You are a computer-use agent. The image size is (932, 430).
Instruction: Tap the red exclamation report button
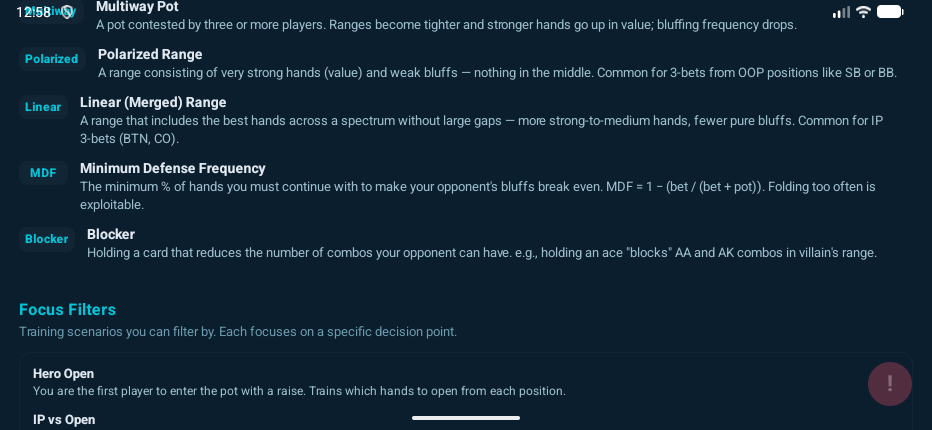pyautogui.click(x=889, y=383)
